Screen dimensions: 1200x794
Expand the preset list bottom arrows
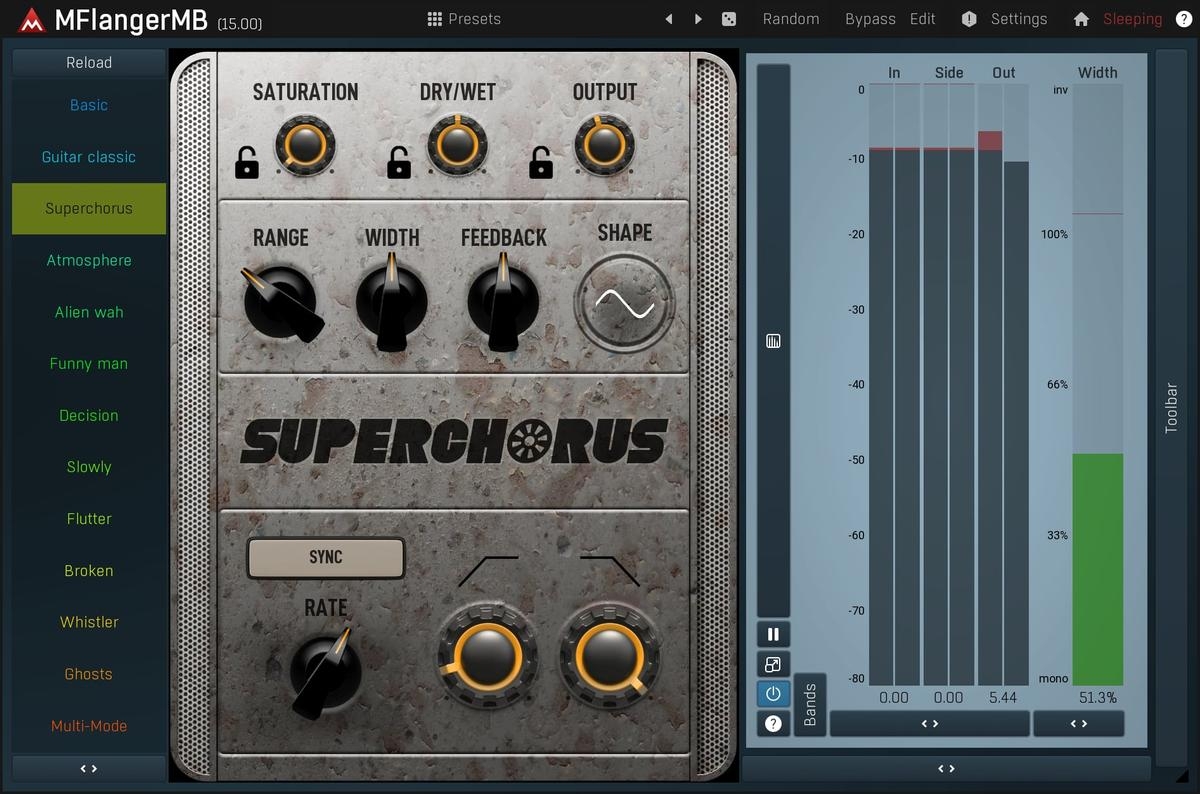(x=89, y=769)
